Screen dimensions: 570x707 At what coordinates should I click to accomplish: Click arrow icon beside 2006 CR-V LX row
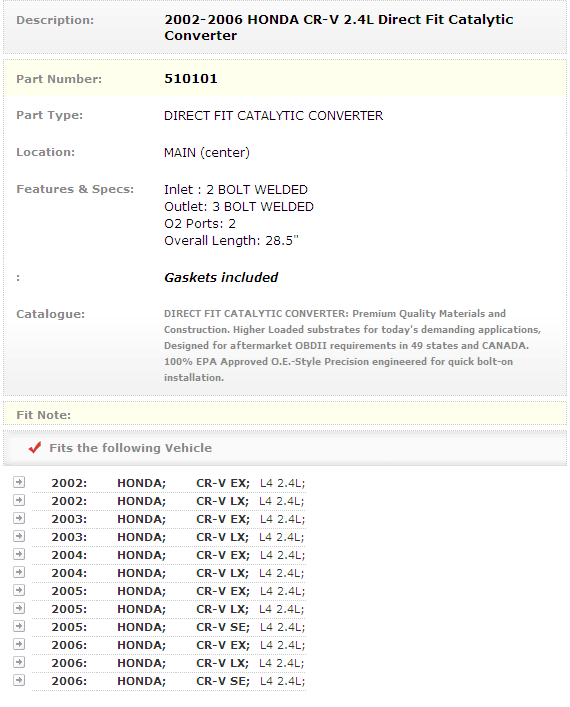(x=19, y=662)
